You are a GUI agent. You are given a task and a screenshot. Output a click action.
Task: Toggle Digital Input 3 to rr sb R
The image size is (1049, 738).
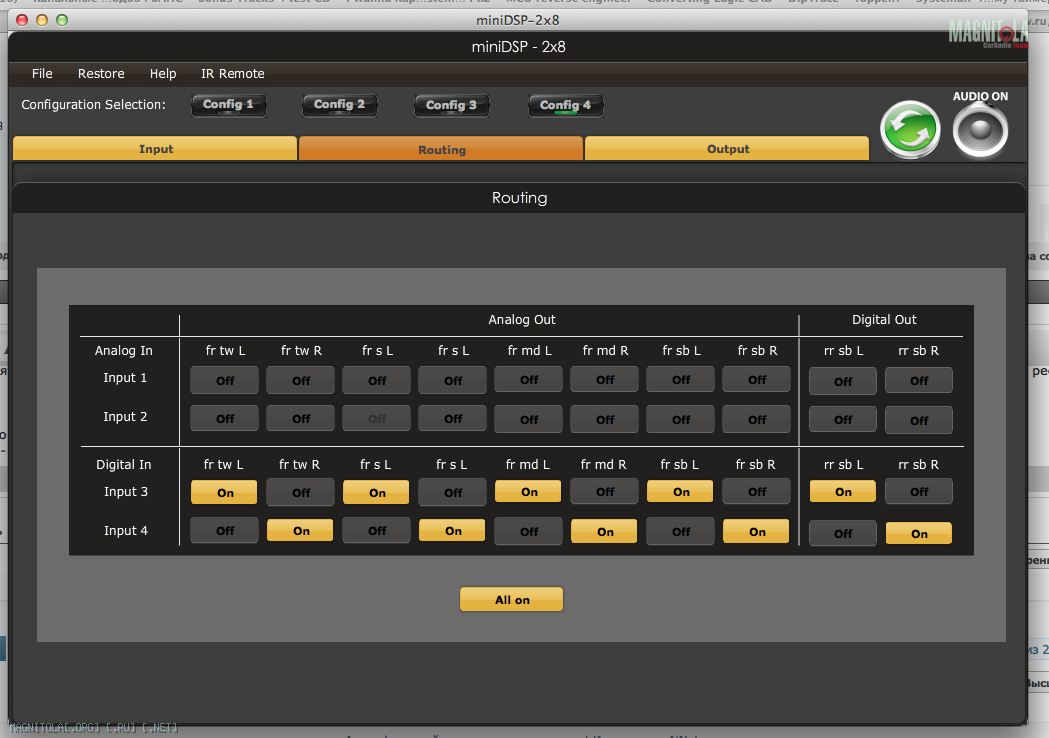pos(919,491)
